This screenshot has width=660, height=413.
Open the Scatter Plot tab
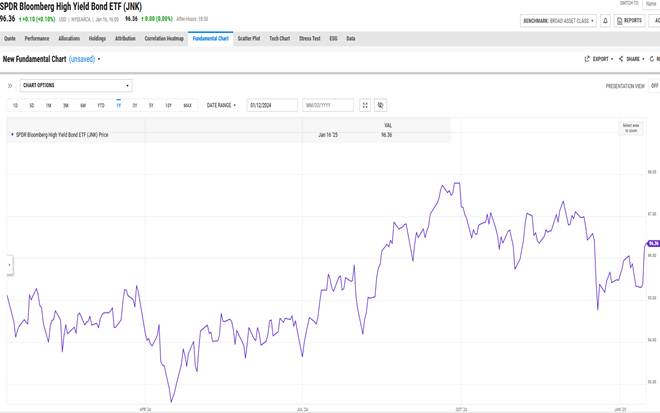(249, 38)
